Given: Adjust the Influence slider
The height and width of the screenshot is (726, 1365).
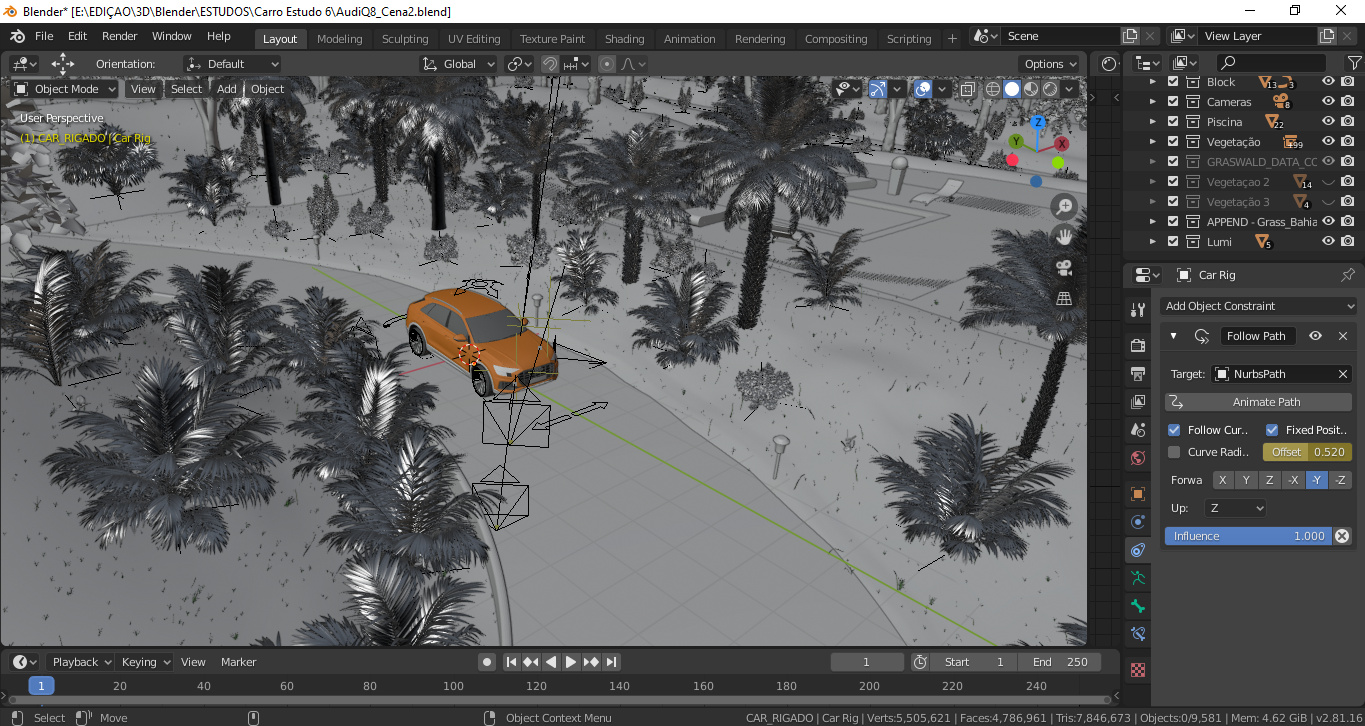Looking at the screenshot, I should point(1248,536).
